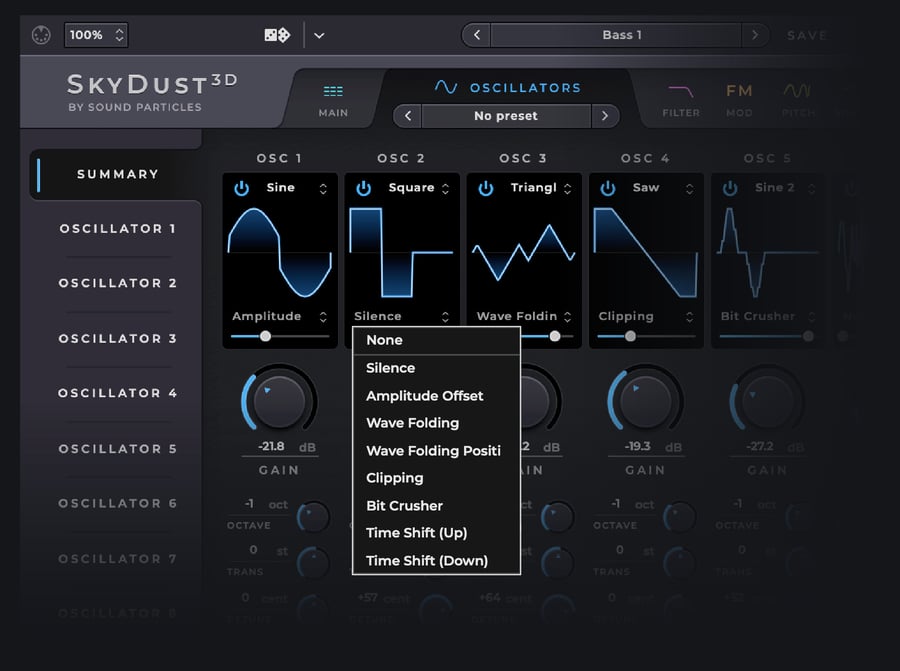Screen dimensions: 900x671
Task: Disable OSC 4 with its power toggle
Action: tap(607, 187)
